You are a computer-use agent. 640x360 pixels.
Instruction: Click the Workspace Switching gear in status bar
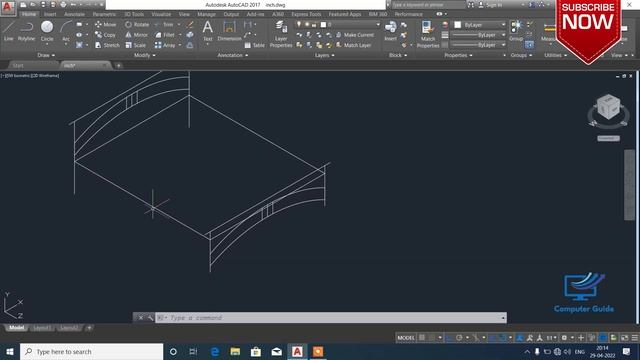tap(564, 338)
